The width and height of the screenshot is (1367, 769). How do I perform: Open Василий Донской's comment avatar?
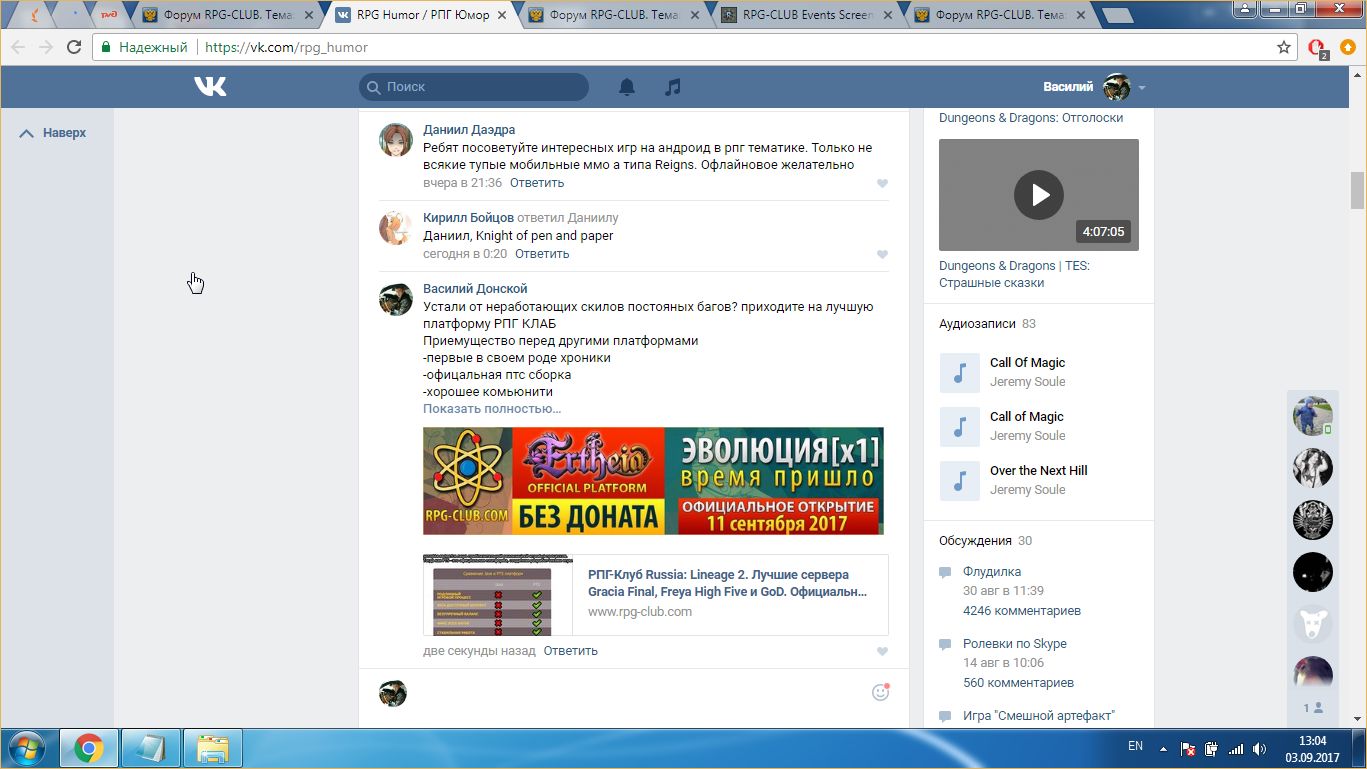pyautogui.click(x=396, y=299)
